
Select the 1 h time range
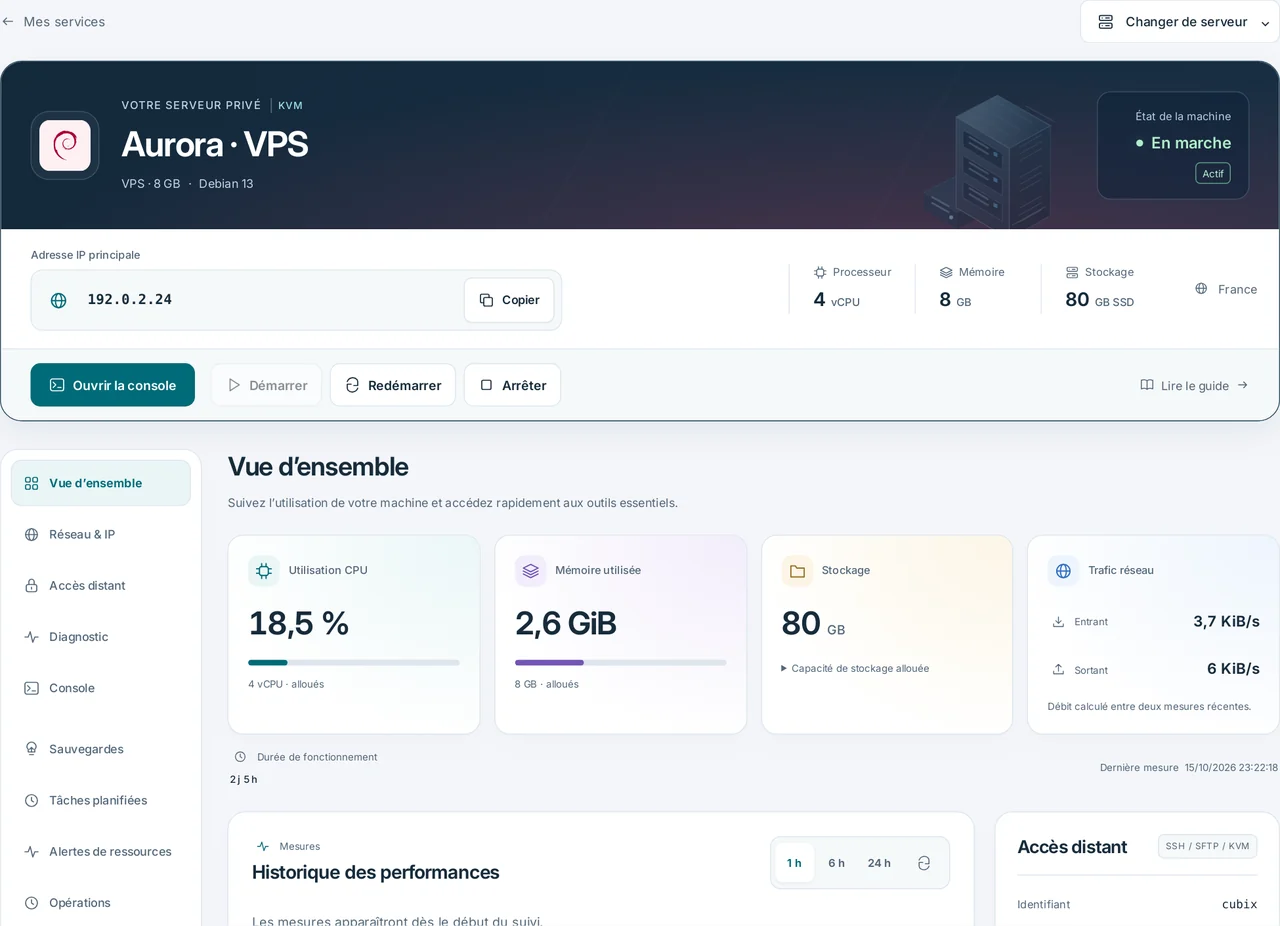[x=794, y=863]
